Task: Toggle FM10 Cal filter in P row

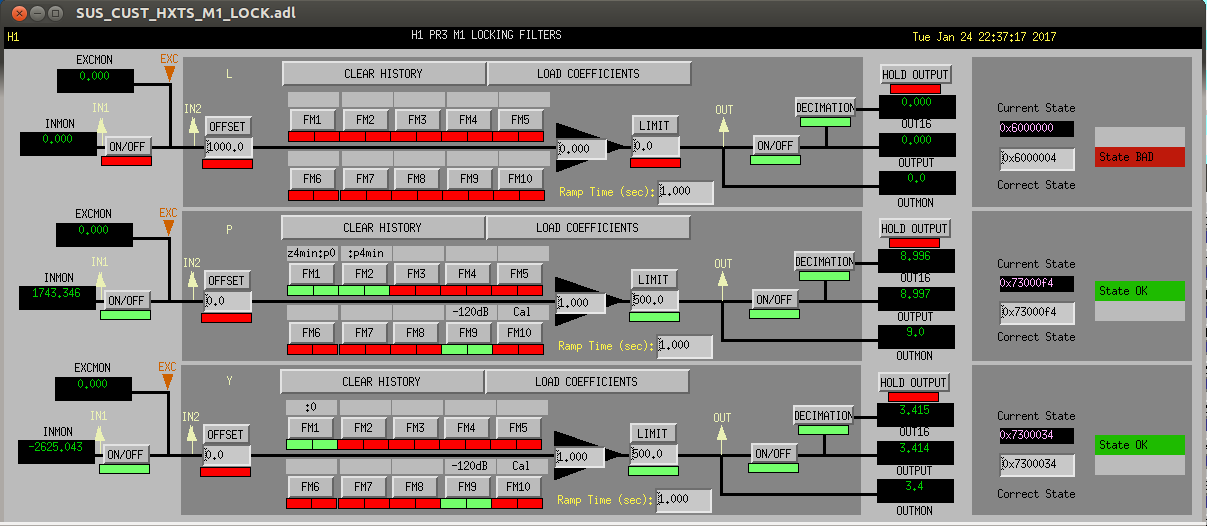Action: [519, 333]
